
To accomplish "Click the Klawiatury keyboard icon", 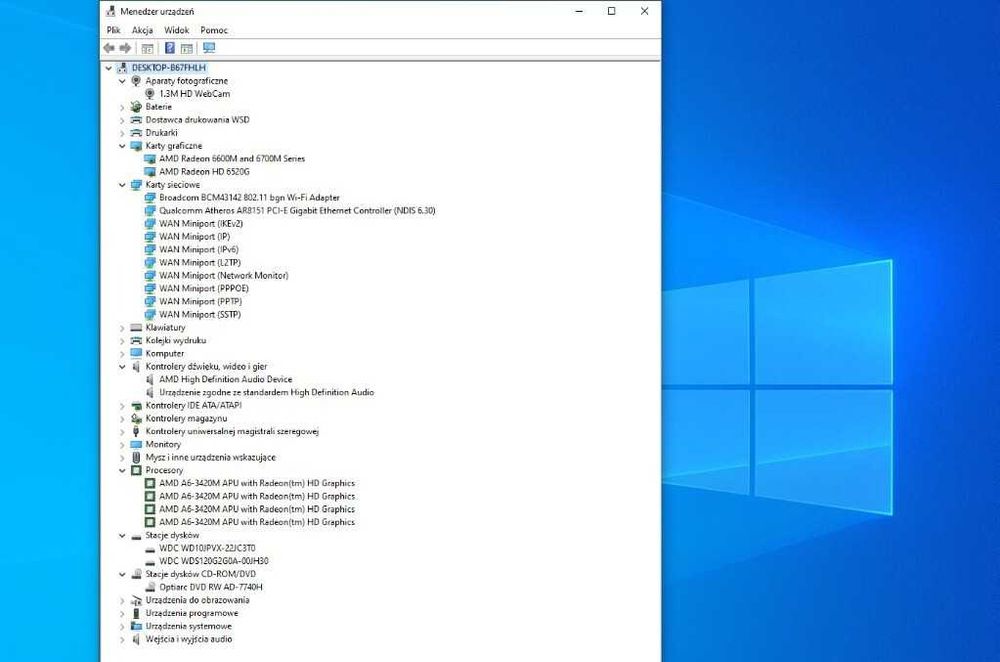I will point(136,327).
